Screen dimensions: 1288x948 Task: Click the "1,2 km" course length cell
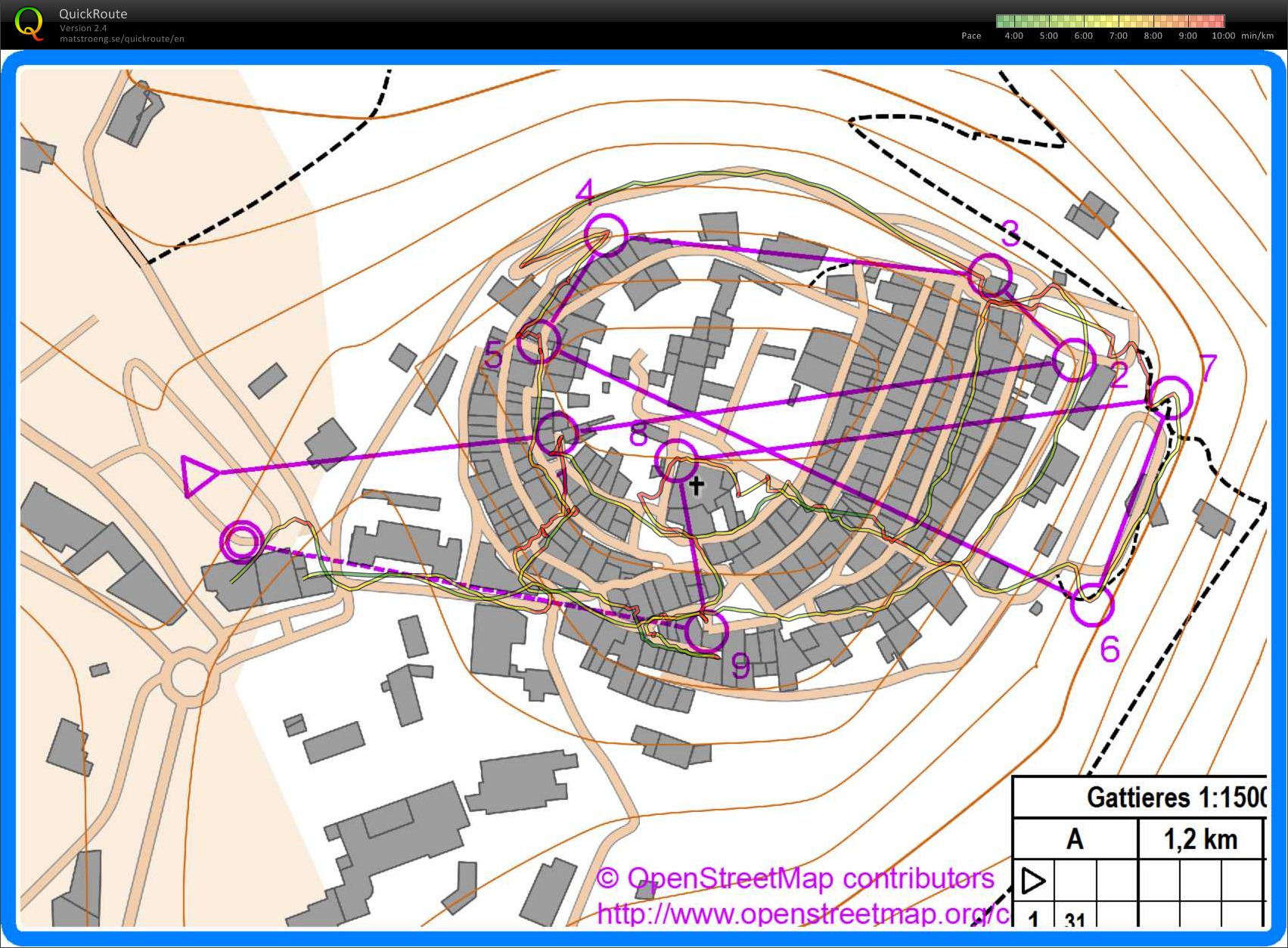[x=1200, y=839]
